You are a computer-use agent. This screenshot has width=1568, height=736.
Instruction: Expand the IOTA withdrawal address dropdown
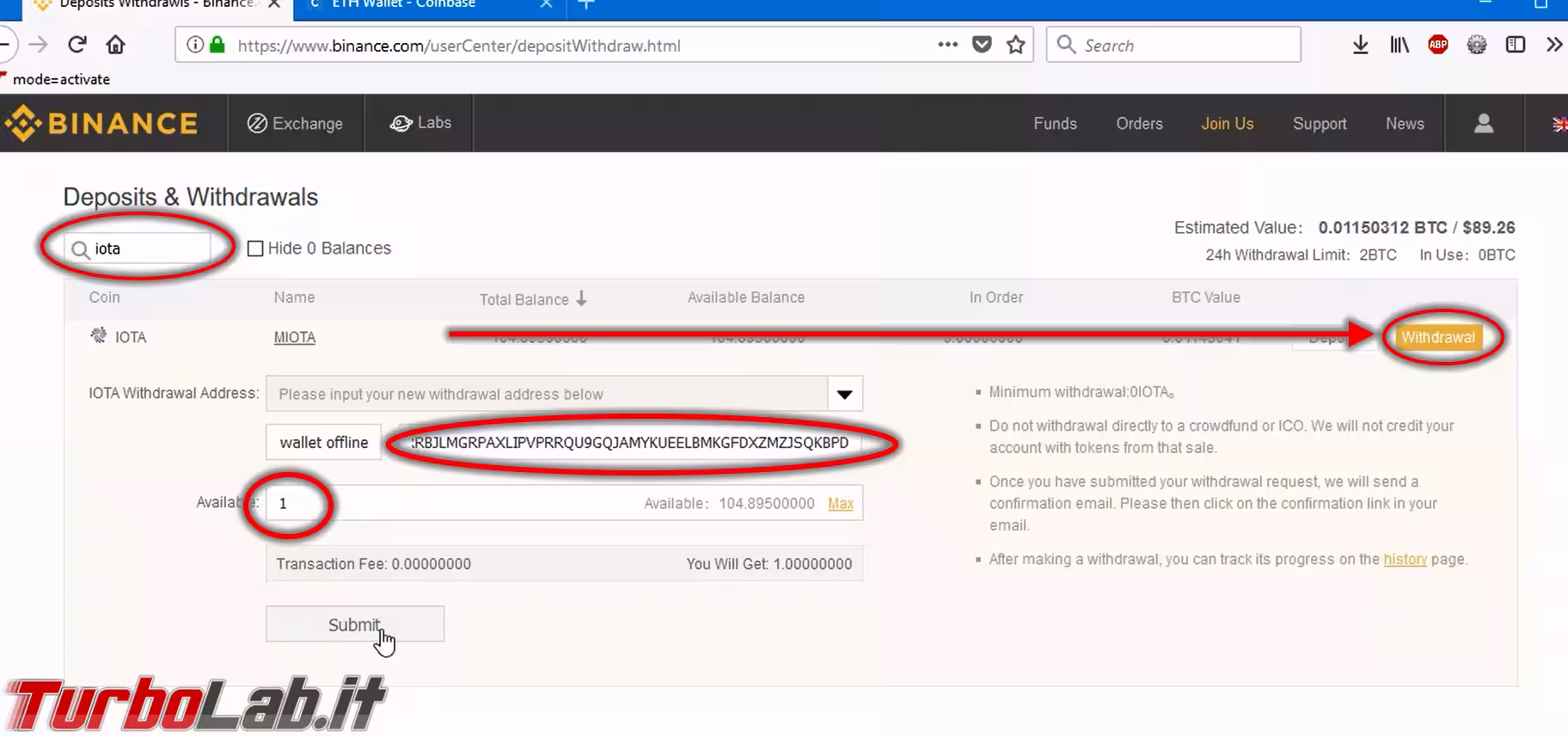pos(844,394)
